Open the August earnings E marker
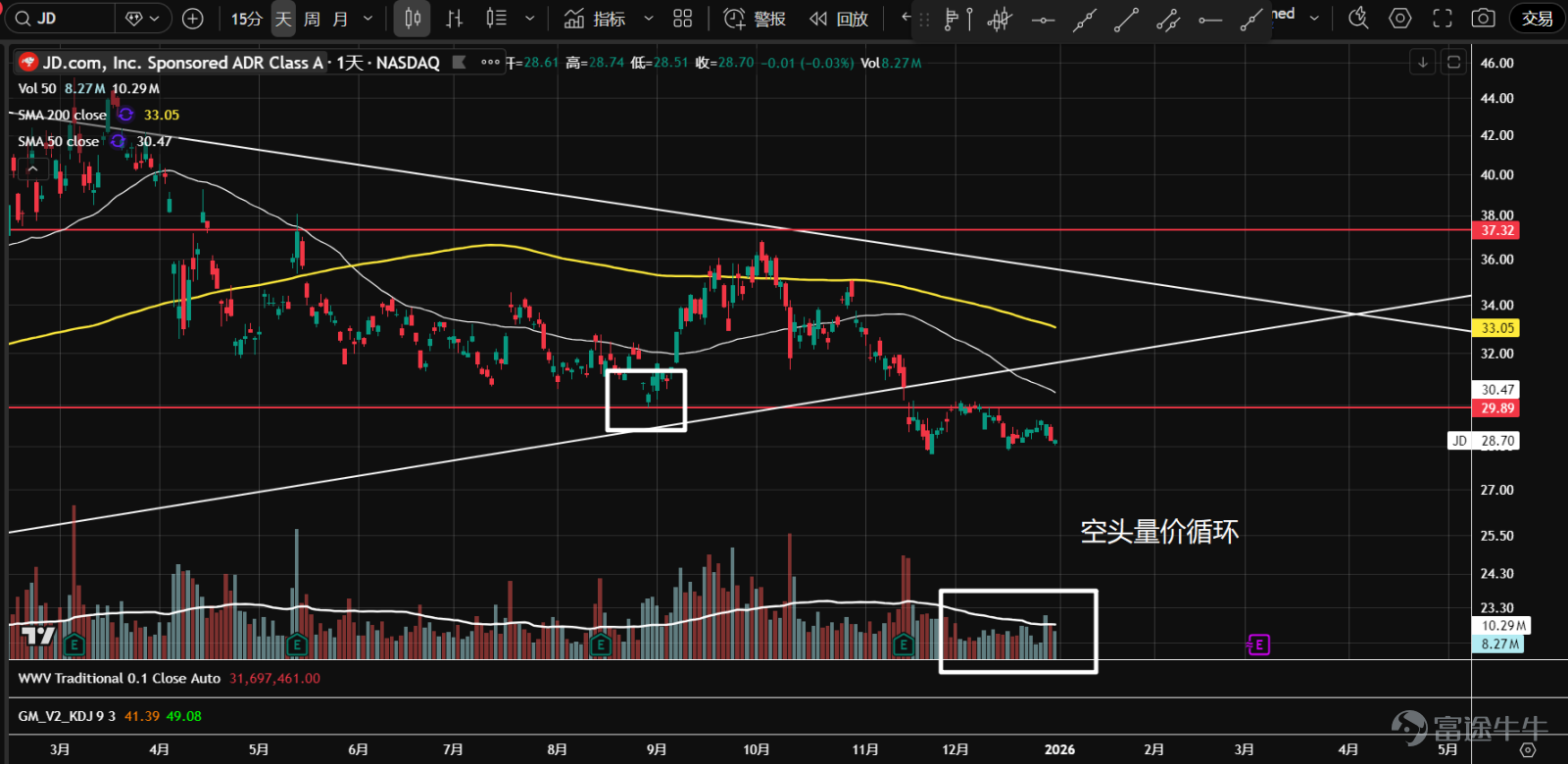Viewport: 1568px width, 764px height. (601, 645)
